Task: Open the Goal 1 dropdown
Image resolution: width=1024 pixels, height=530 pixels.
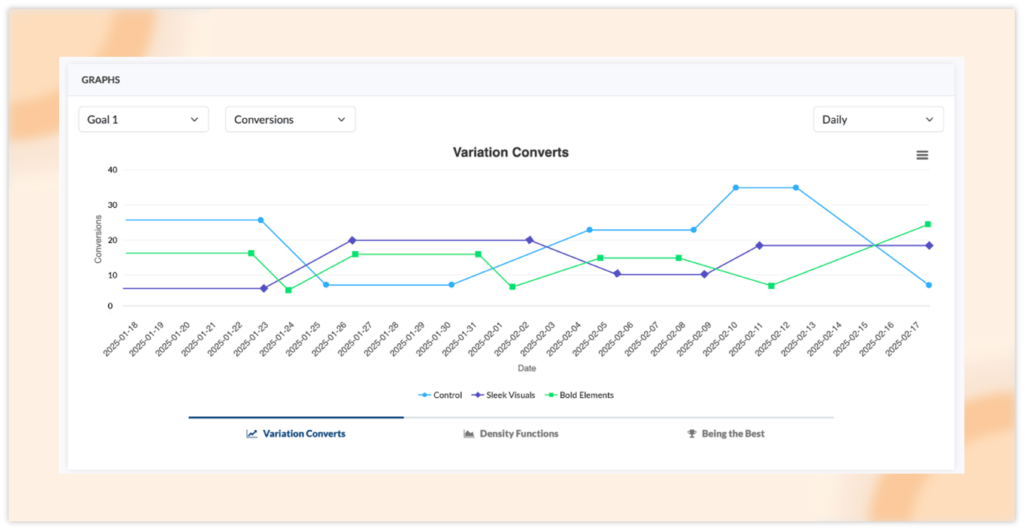Action: [x=144, y=119]
